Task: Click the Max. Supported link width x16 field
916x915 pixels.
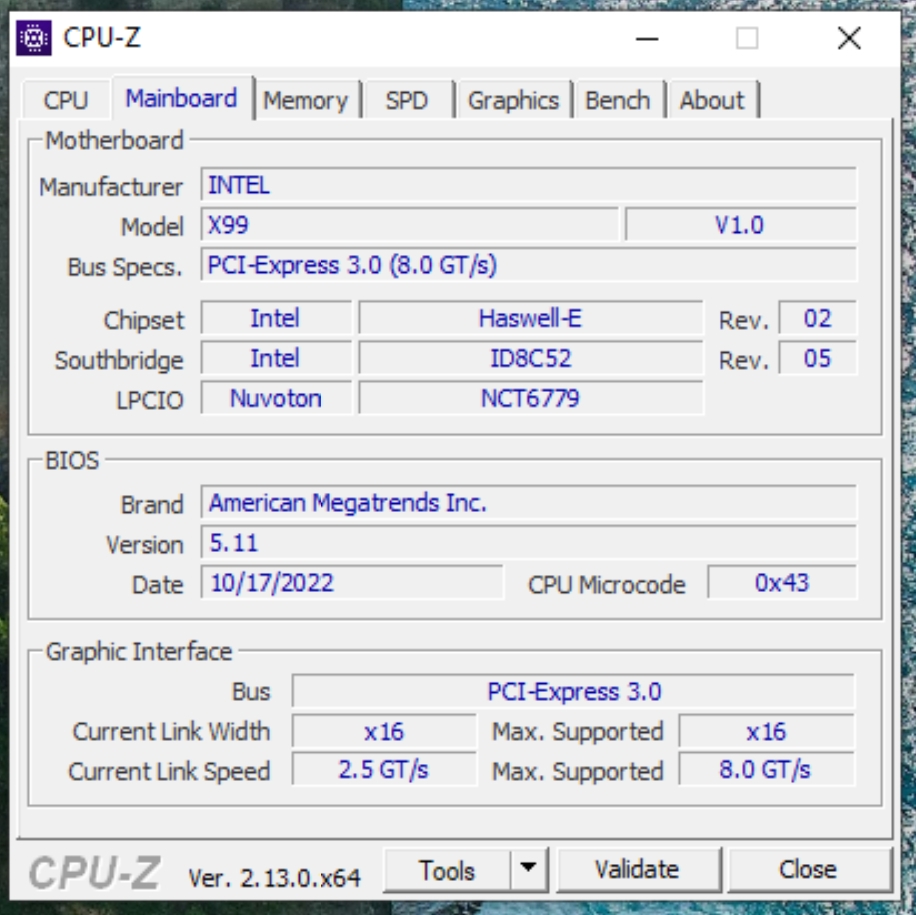Action: click(766, 732)
